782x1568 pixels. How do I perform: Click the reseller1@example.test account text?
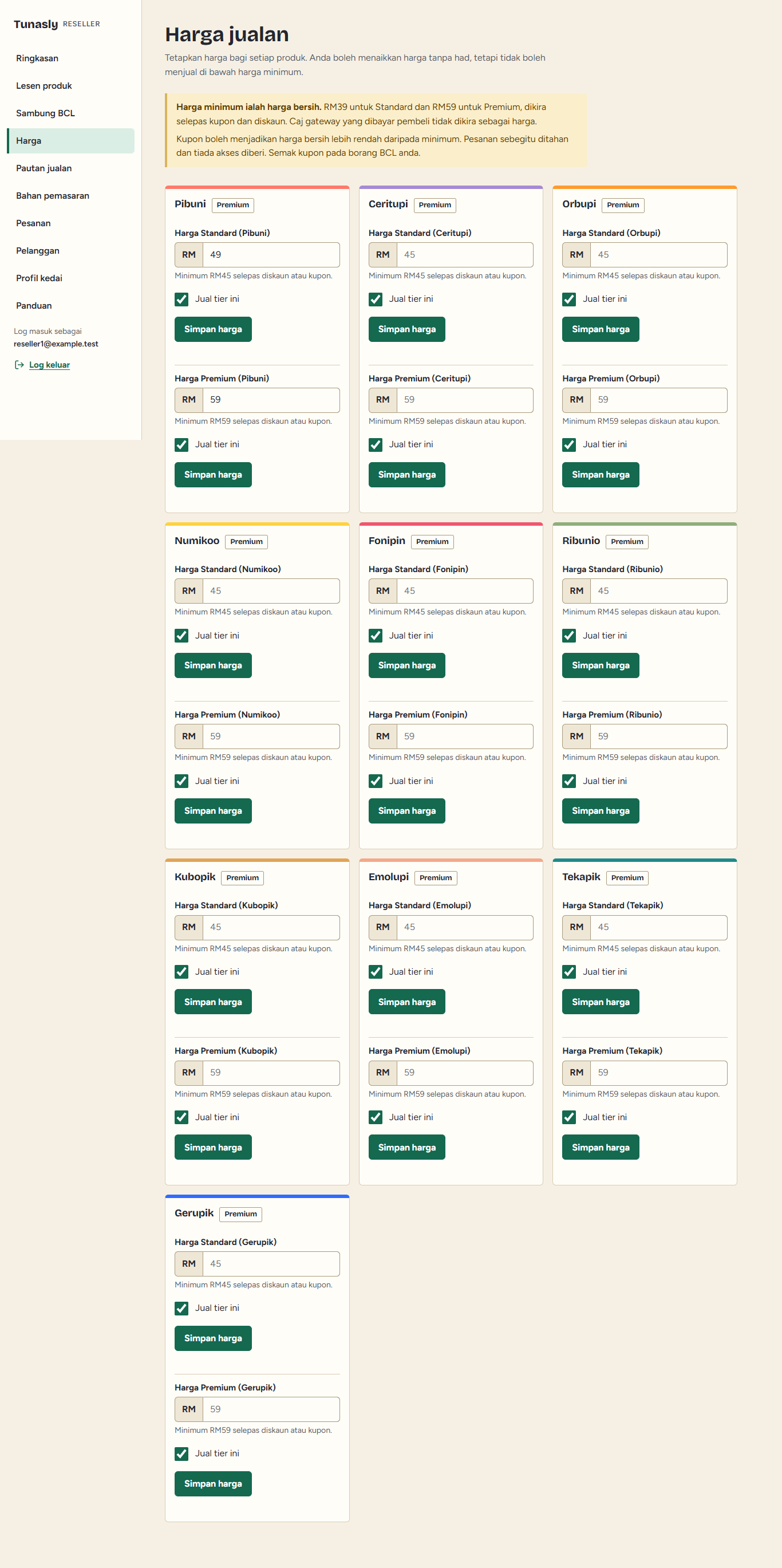[x=56, y=344]
